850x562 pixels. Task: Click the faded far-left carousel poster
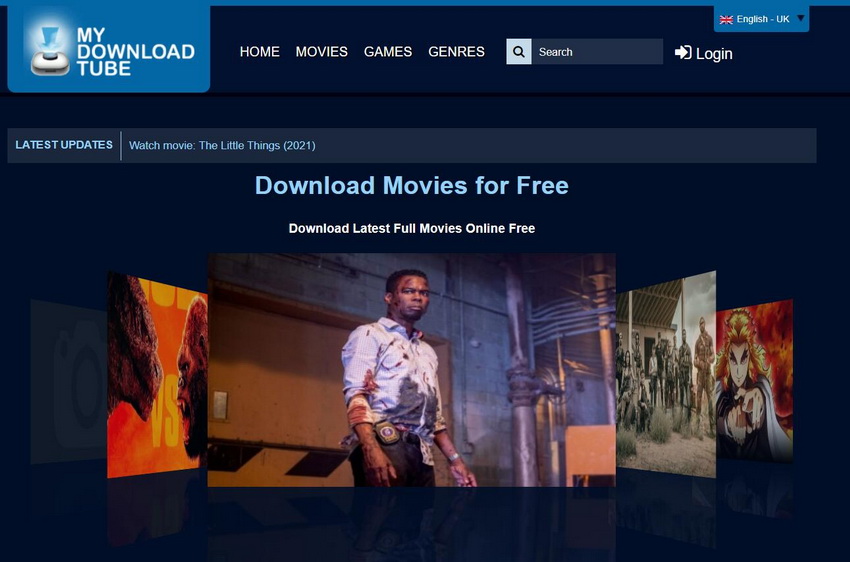click(68, 382)
